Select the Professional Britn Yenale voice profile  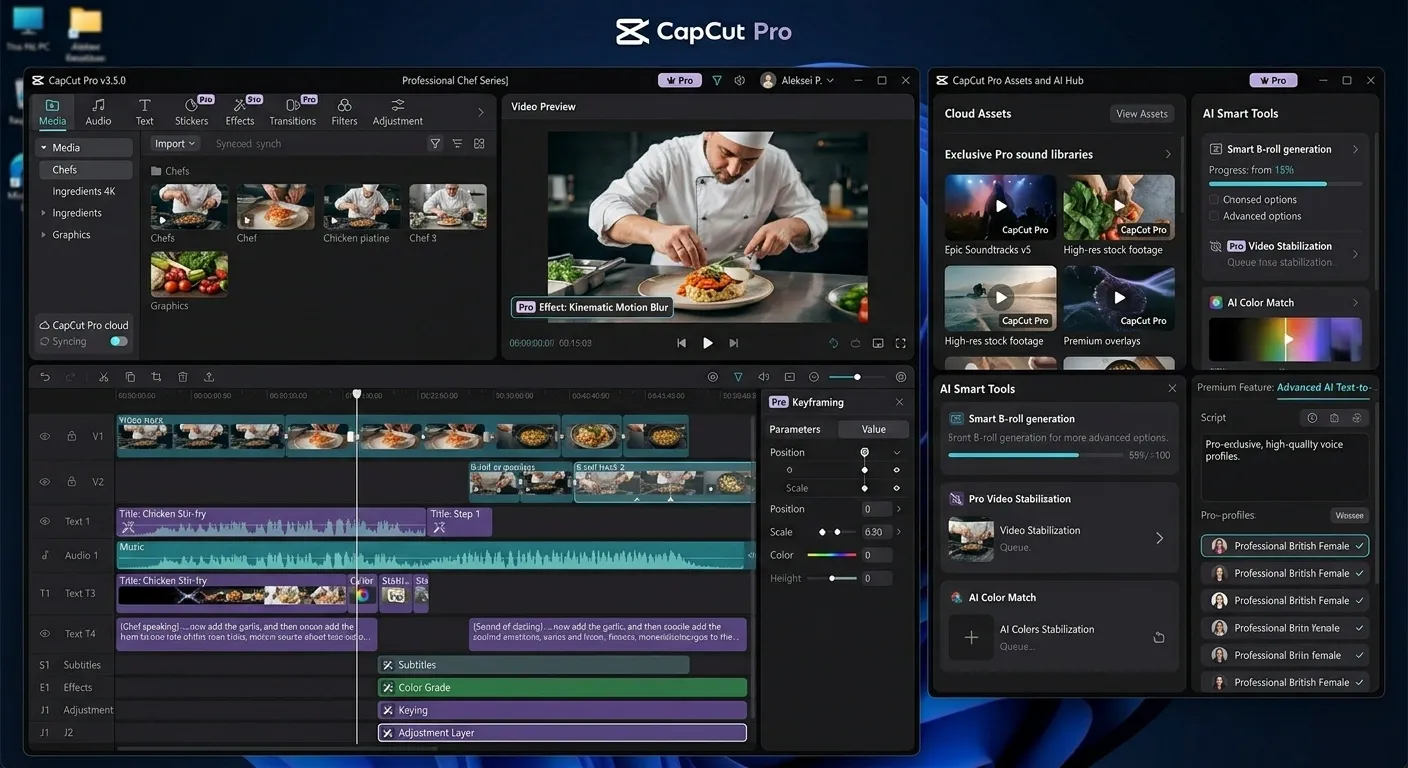(1285, 628)
